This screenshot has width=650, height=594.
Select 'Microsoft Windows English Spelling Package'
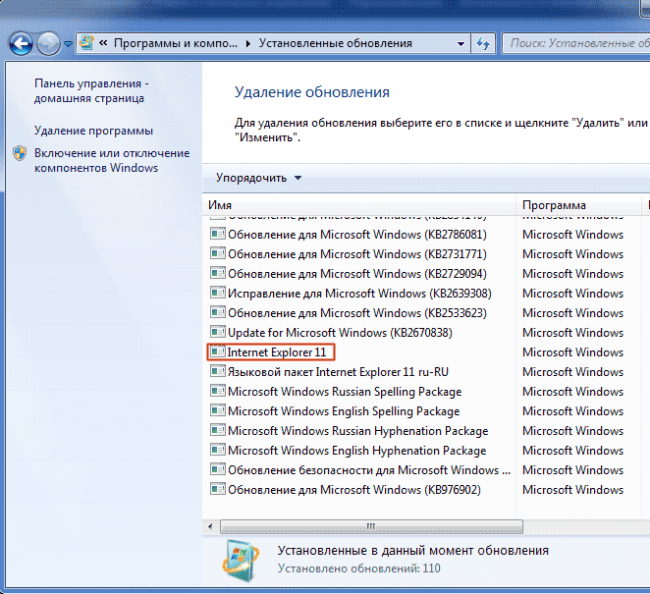335,411
